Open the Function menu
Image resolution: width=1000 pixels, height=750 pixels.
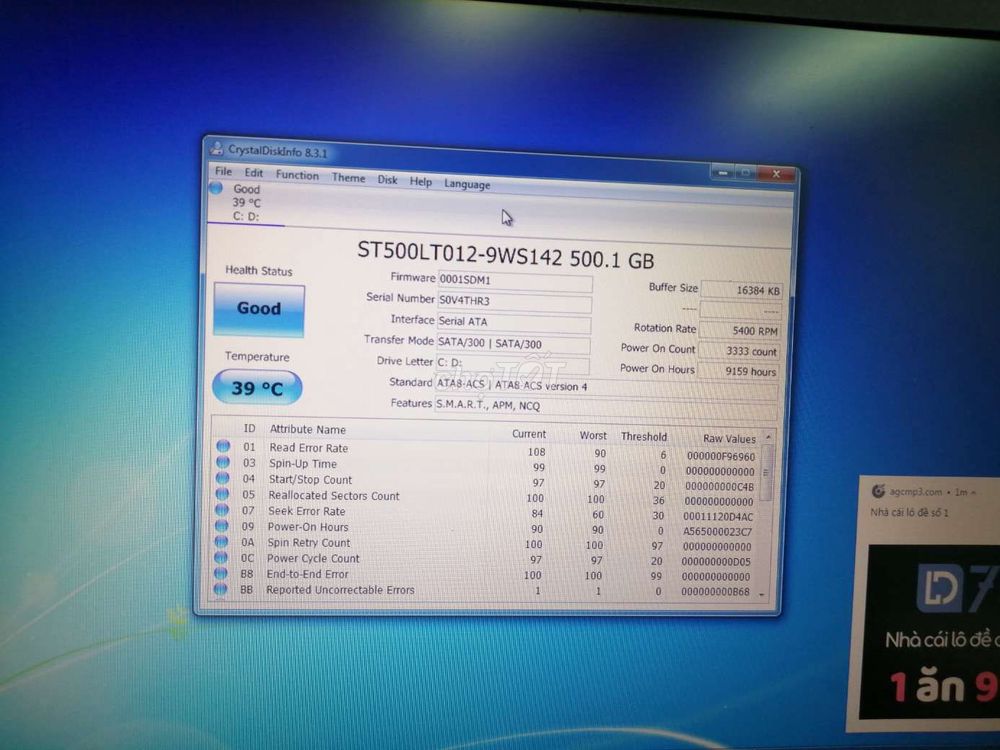297,175
